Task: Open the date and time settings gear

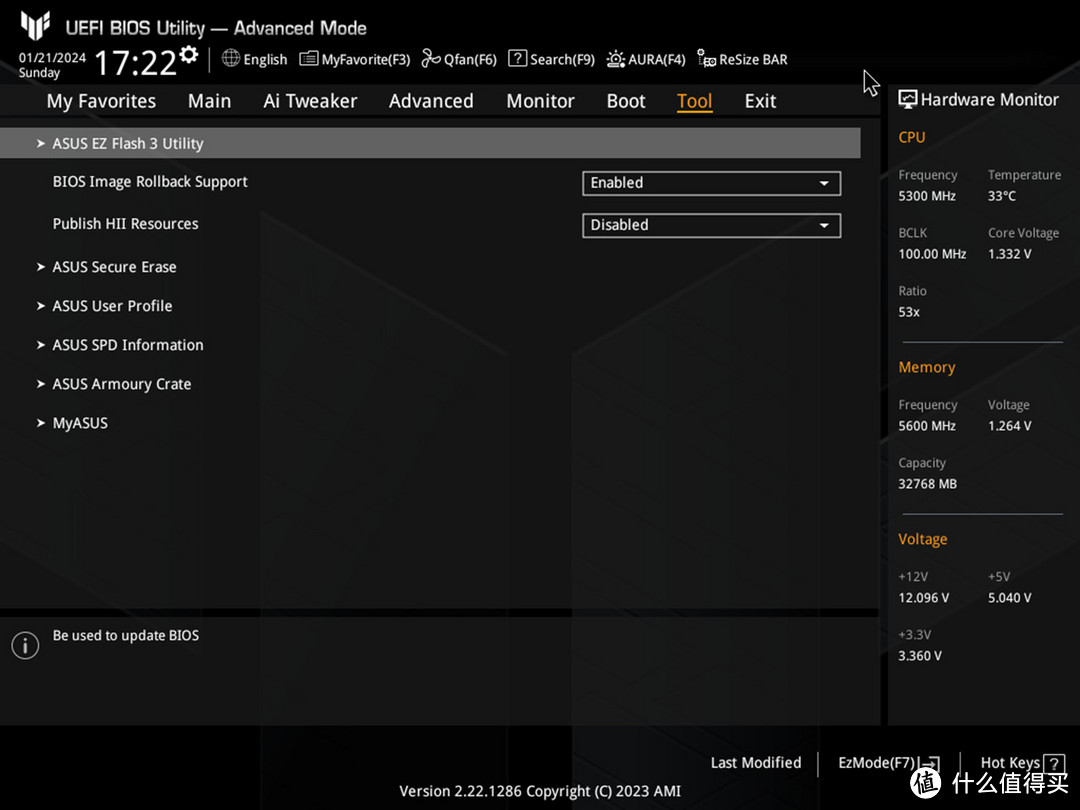Action: pos(189,54)
